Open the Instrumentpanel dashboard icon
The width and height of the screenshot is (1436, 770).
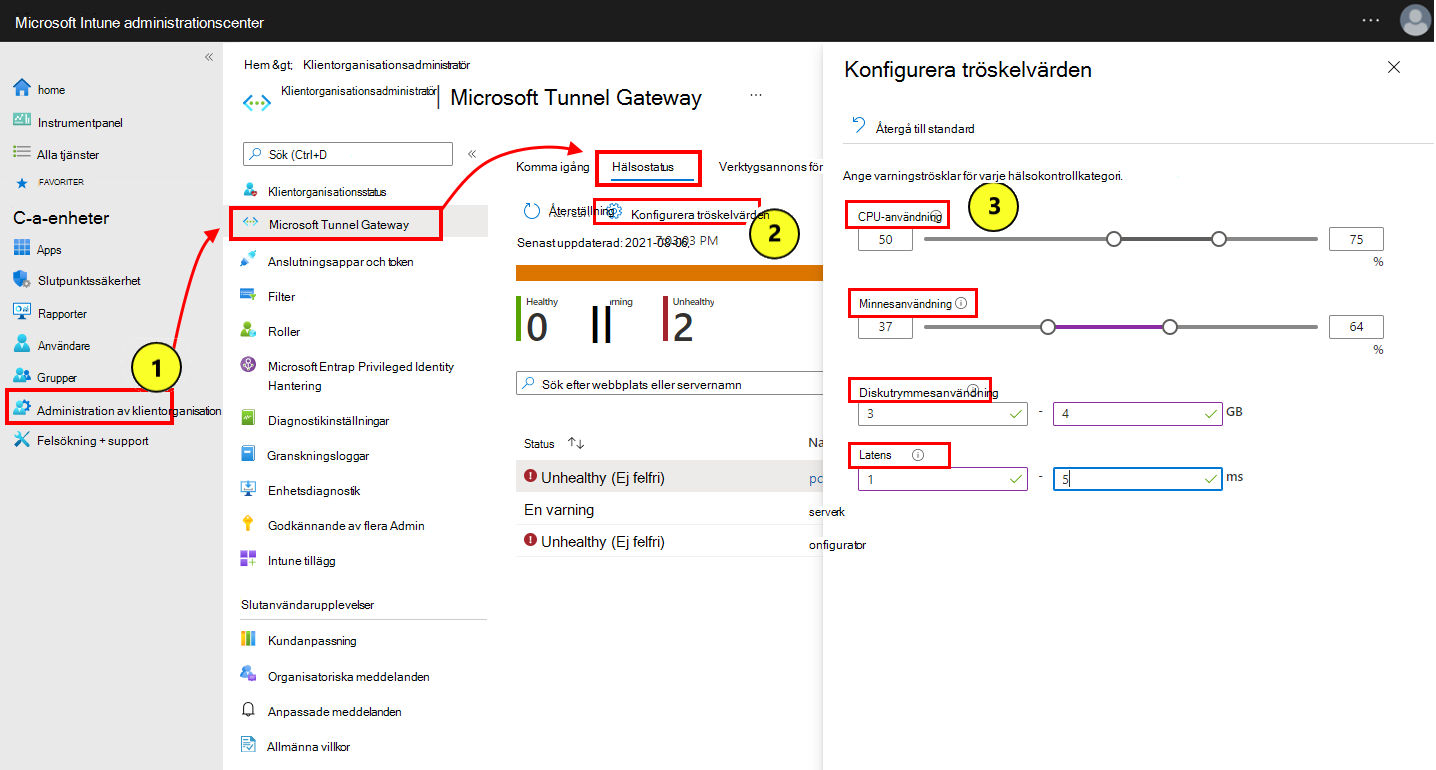[22, 121]
